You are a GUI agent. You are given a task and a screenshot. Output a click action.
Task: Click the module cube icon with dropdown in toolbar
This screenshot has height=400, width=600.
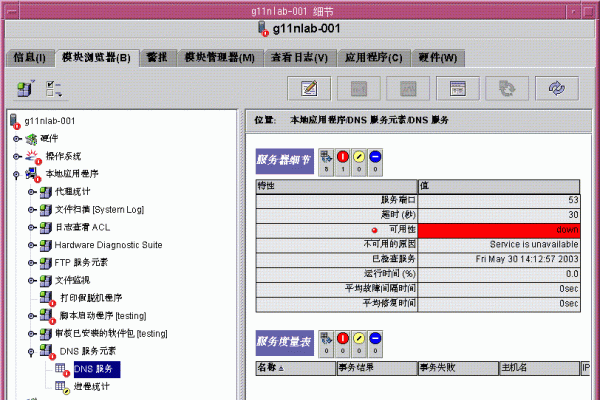coord(26,88)
